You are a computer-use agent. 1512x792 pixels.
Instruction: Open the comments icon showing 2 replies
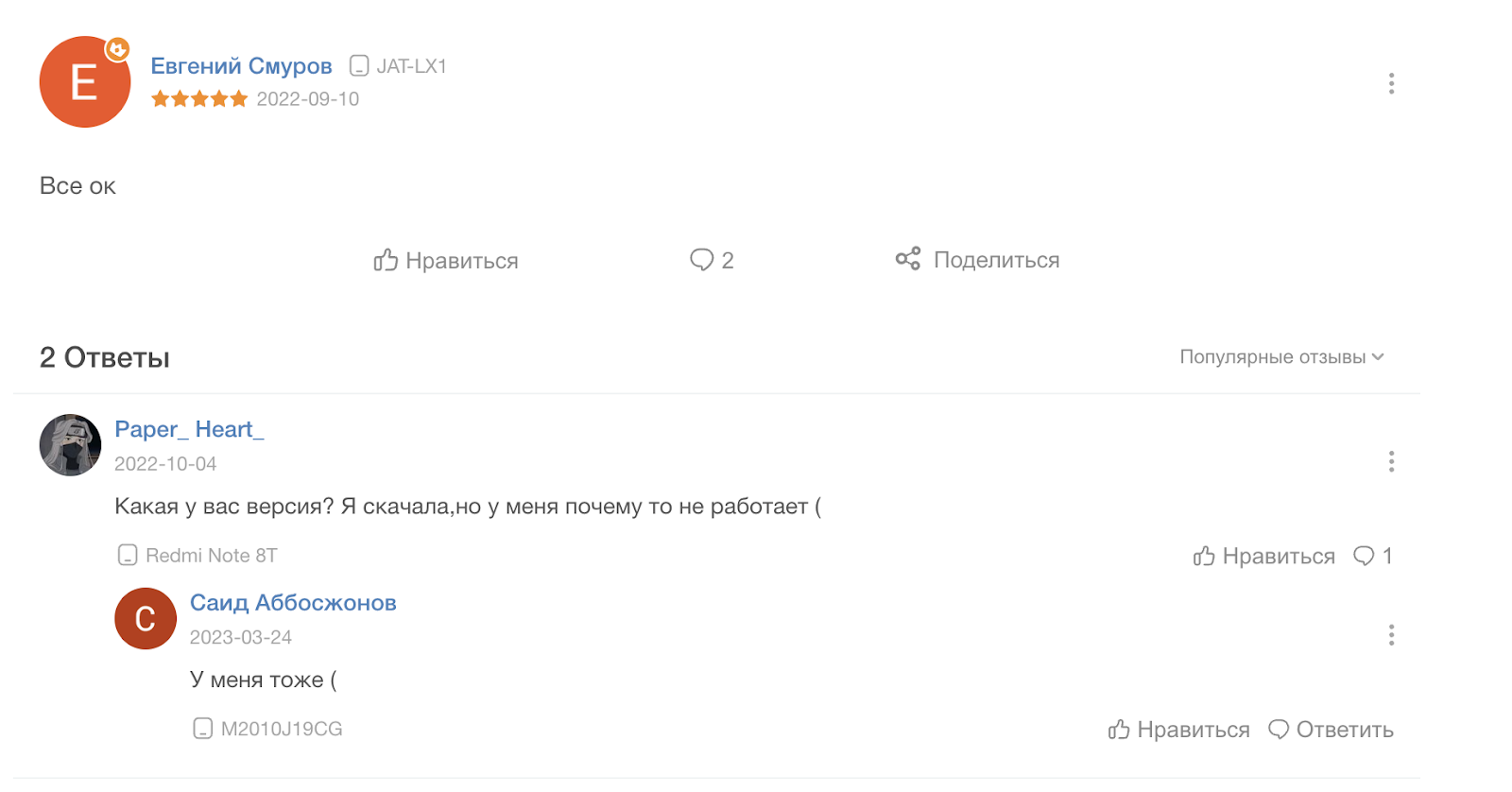(x=702, y=259)
